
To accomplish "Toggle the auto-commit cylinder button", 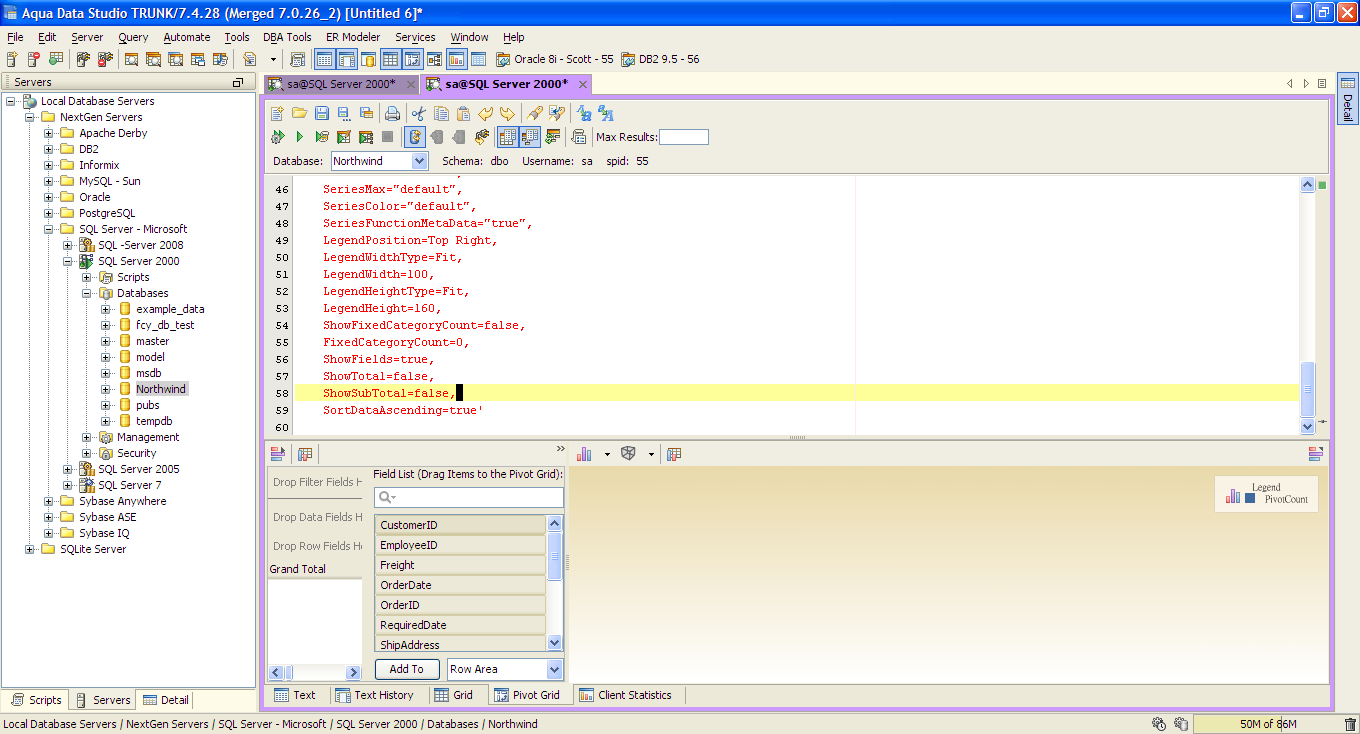I will [414, 137].
